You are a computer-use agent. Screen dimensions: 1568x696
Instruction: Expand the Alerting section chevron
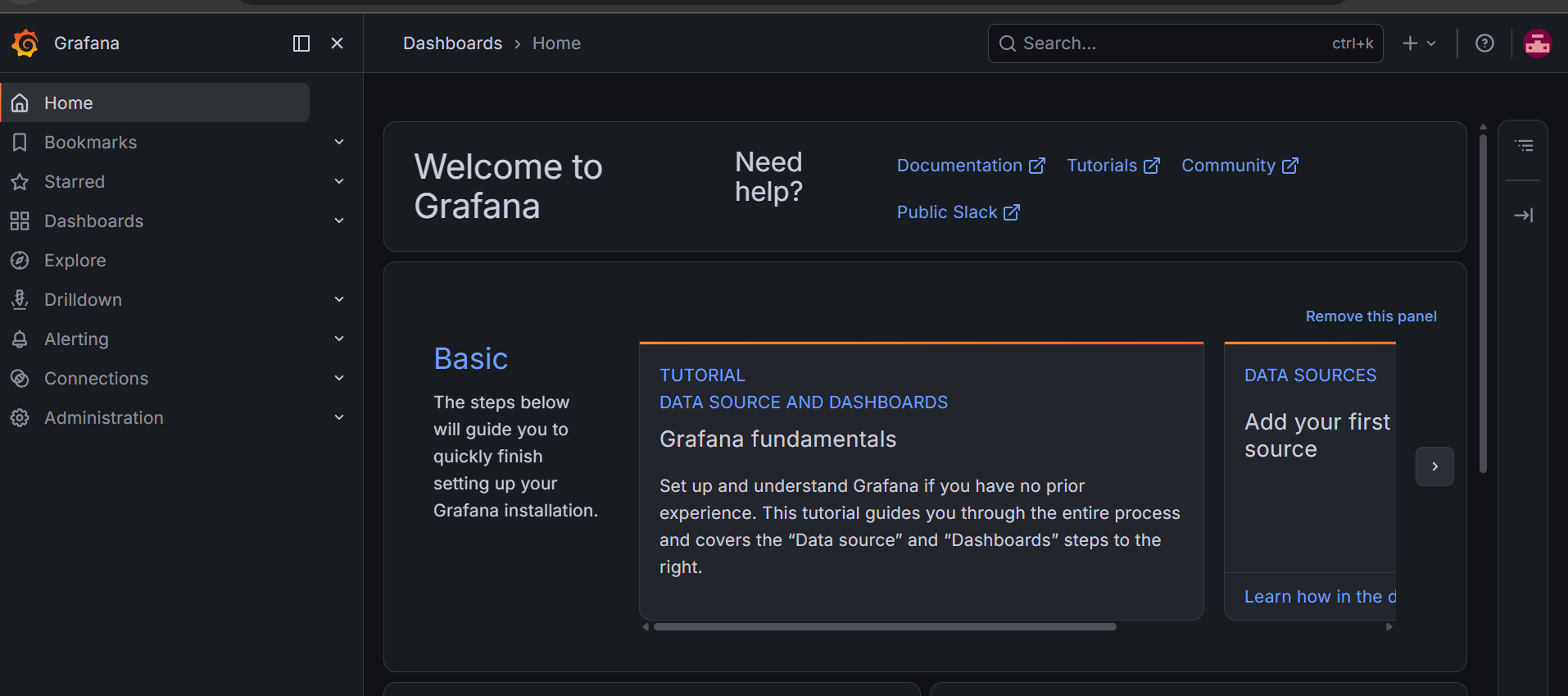click(x=339, y=339)
